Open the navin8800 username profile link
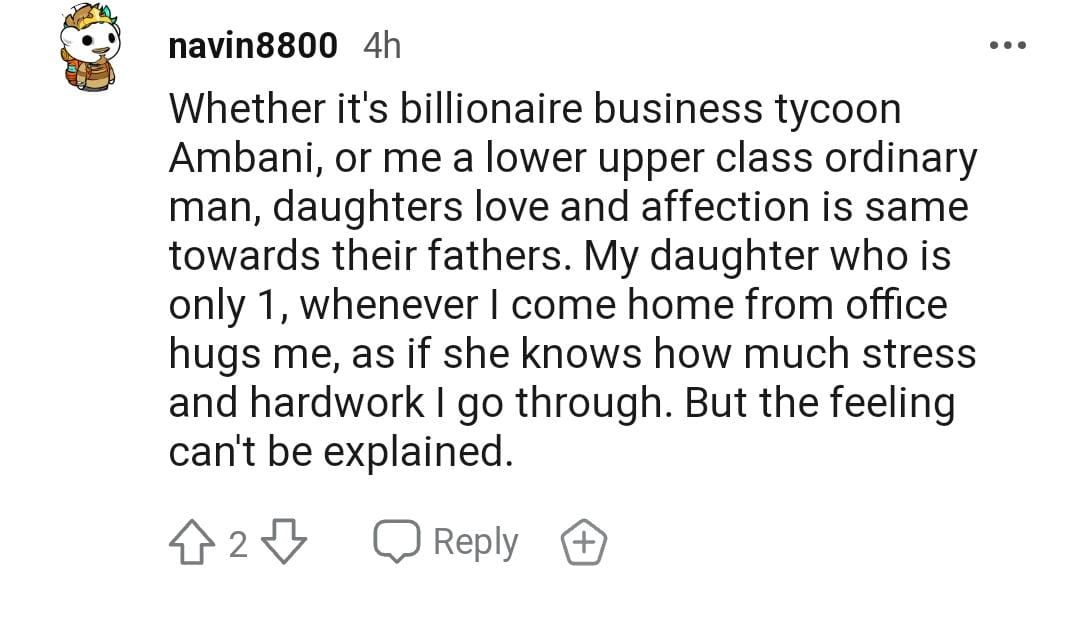 tap(254, 46)
